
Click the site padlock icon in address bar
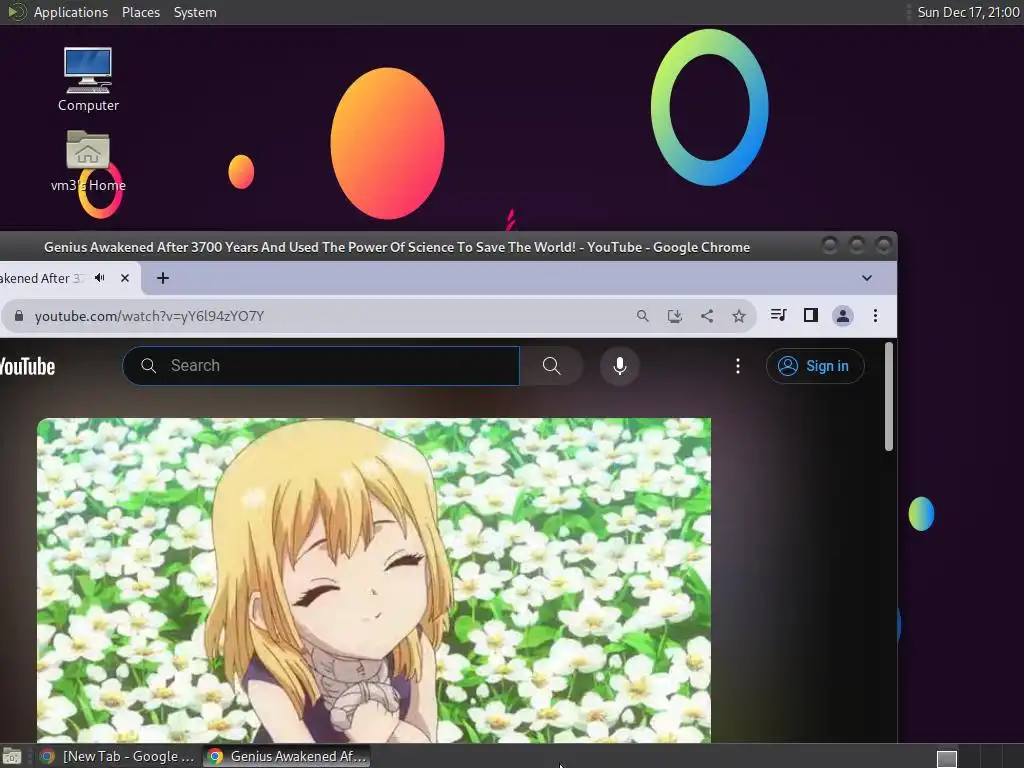[19, 316]
